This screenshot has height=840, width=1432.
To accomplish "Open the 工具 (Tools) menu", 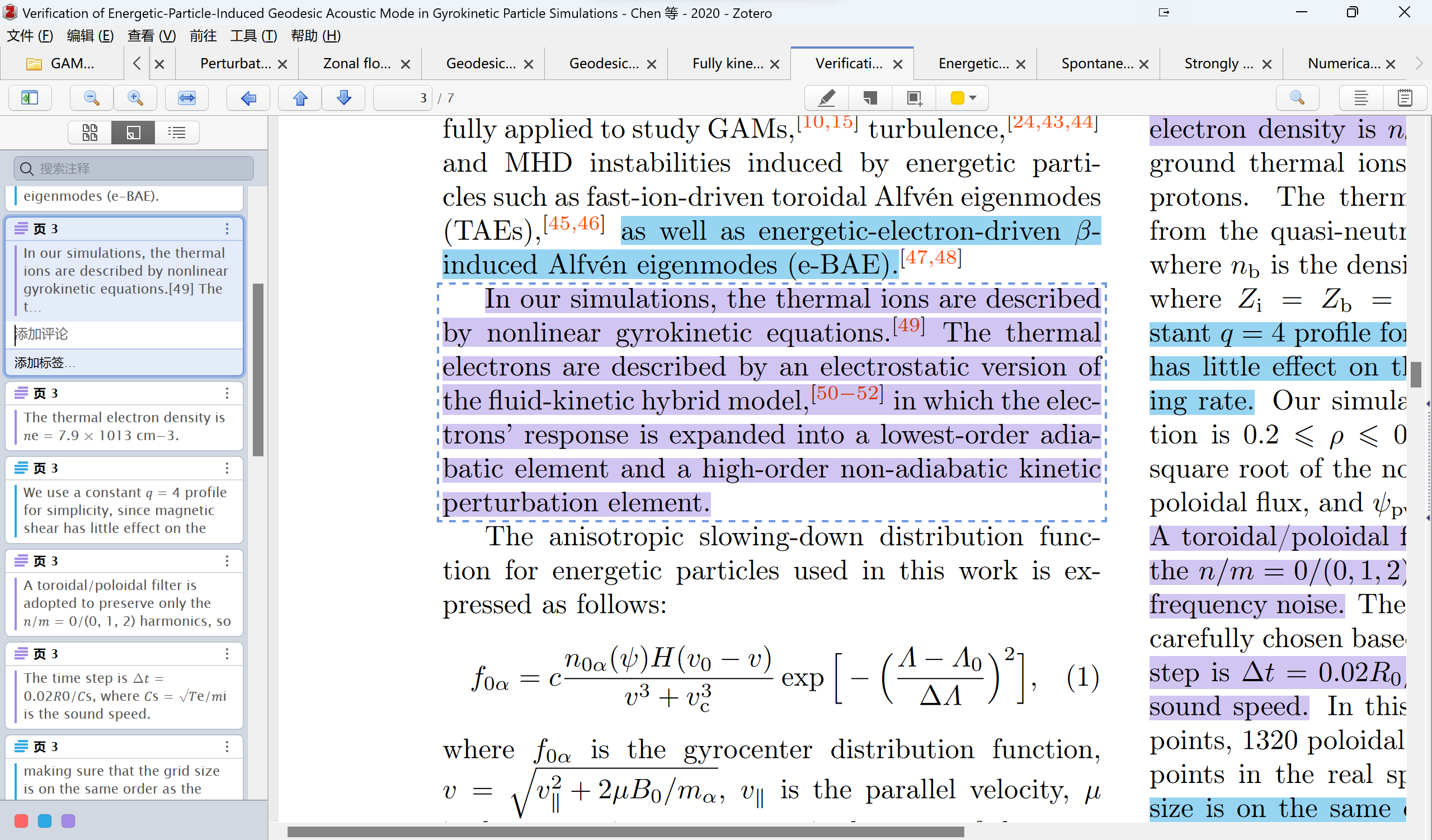I will 253,39.
